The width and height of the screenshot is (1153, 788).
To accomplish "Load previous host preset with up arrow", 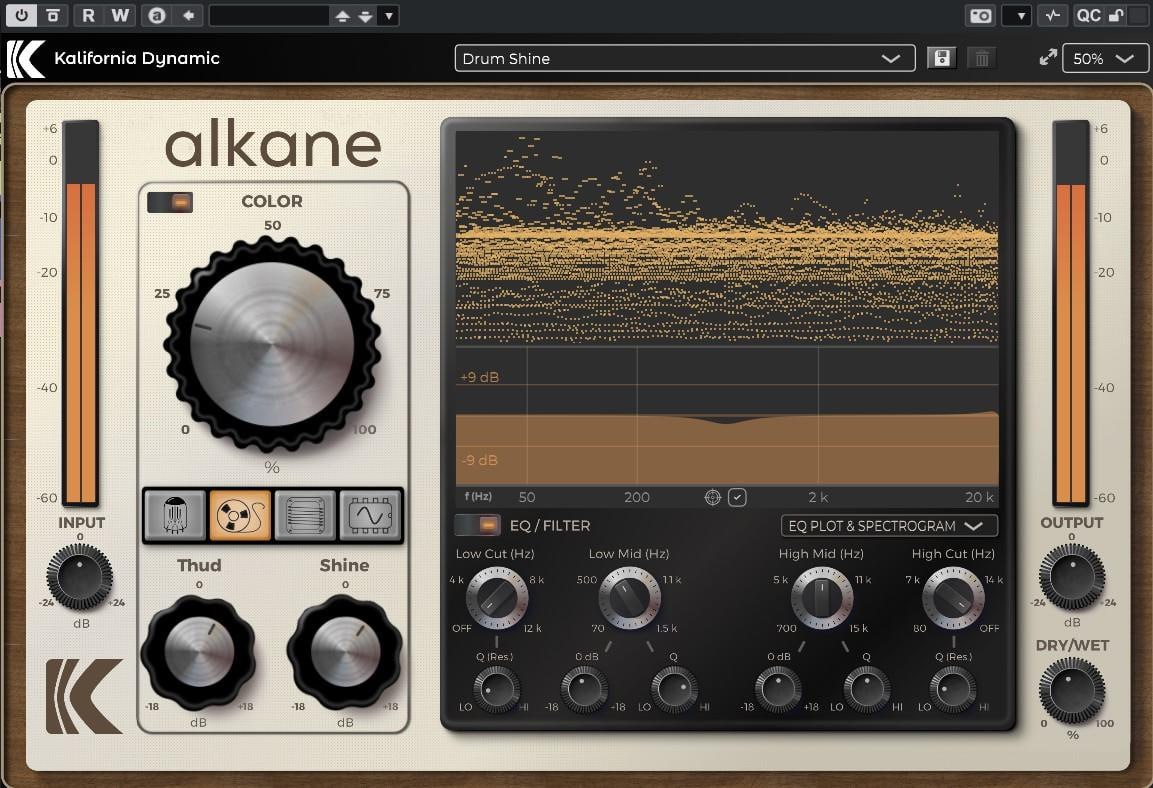I will point(342,15).
